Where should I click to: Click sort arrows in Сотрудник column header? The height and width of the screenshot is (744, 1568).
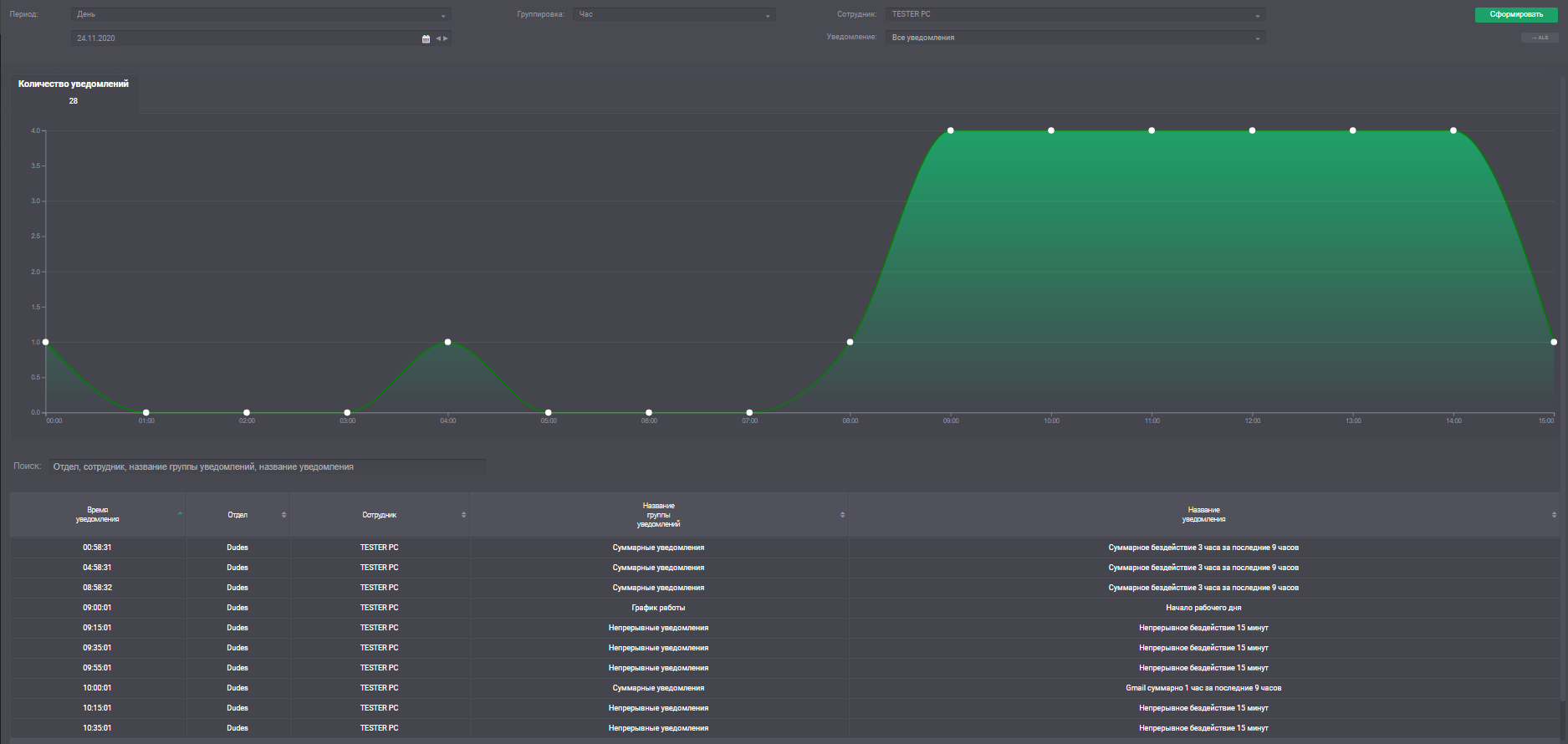463,515
